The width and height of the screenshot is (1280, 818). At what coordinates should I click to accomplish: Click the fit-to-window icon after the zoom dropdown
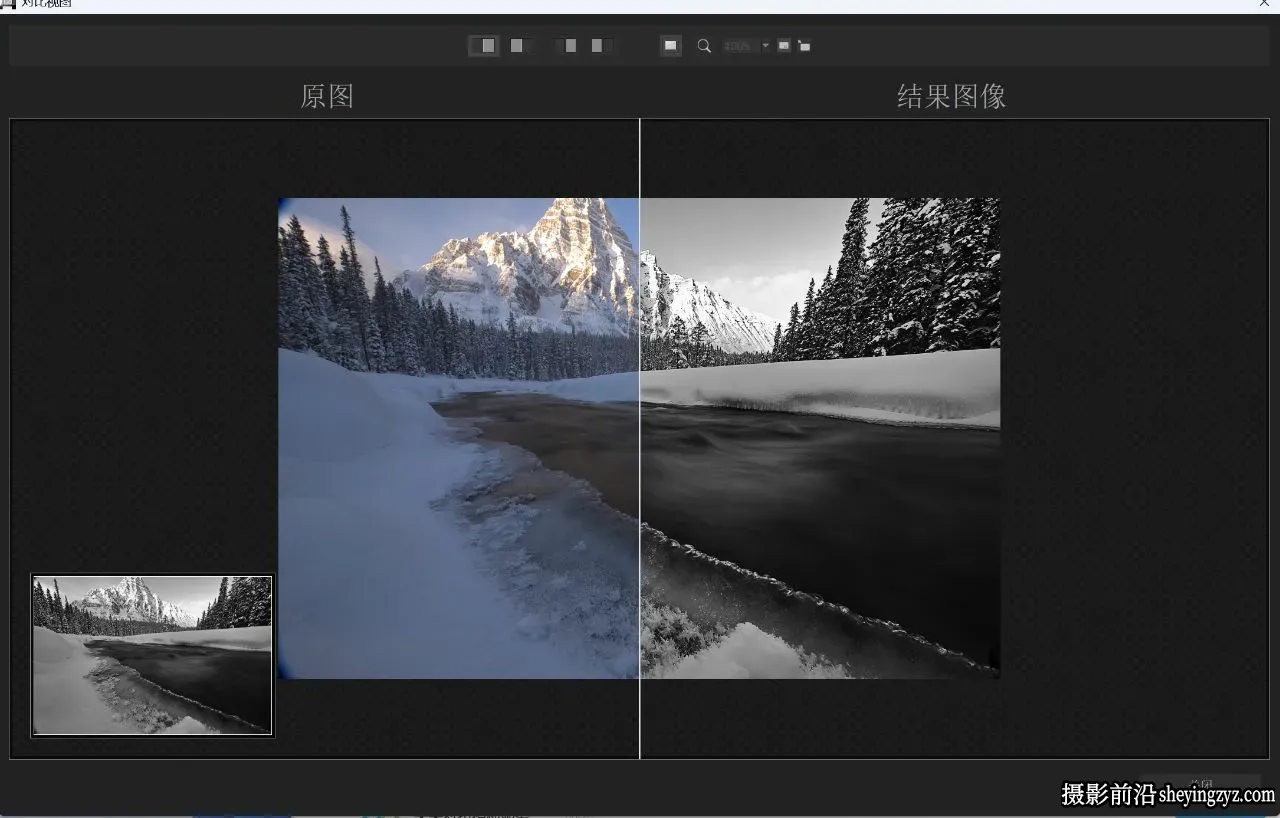(784, 46)
